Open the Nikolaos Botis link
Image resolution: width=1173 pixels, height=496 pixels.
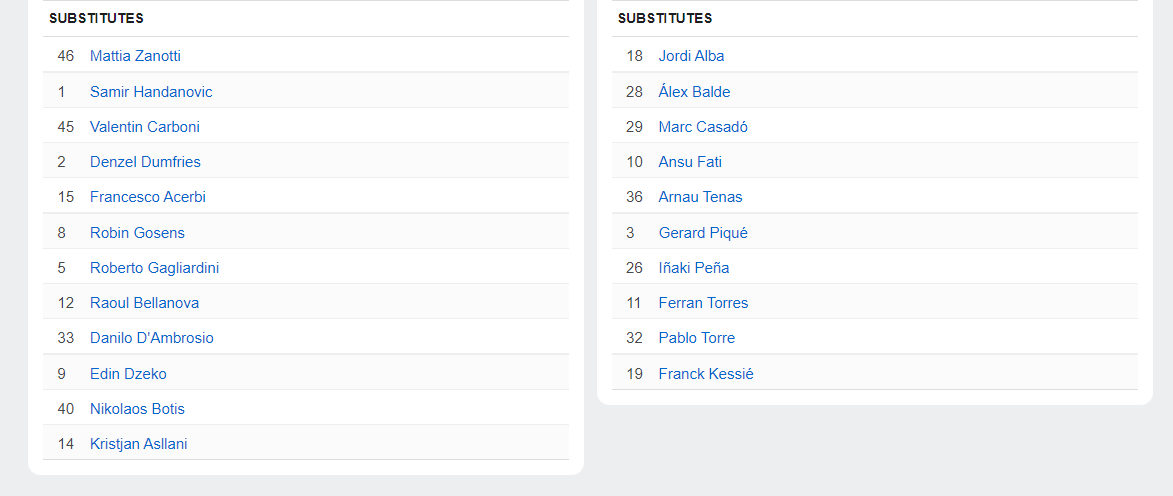(137, 409)
